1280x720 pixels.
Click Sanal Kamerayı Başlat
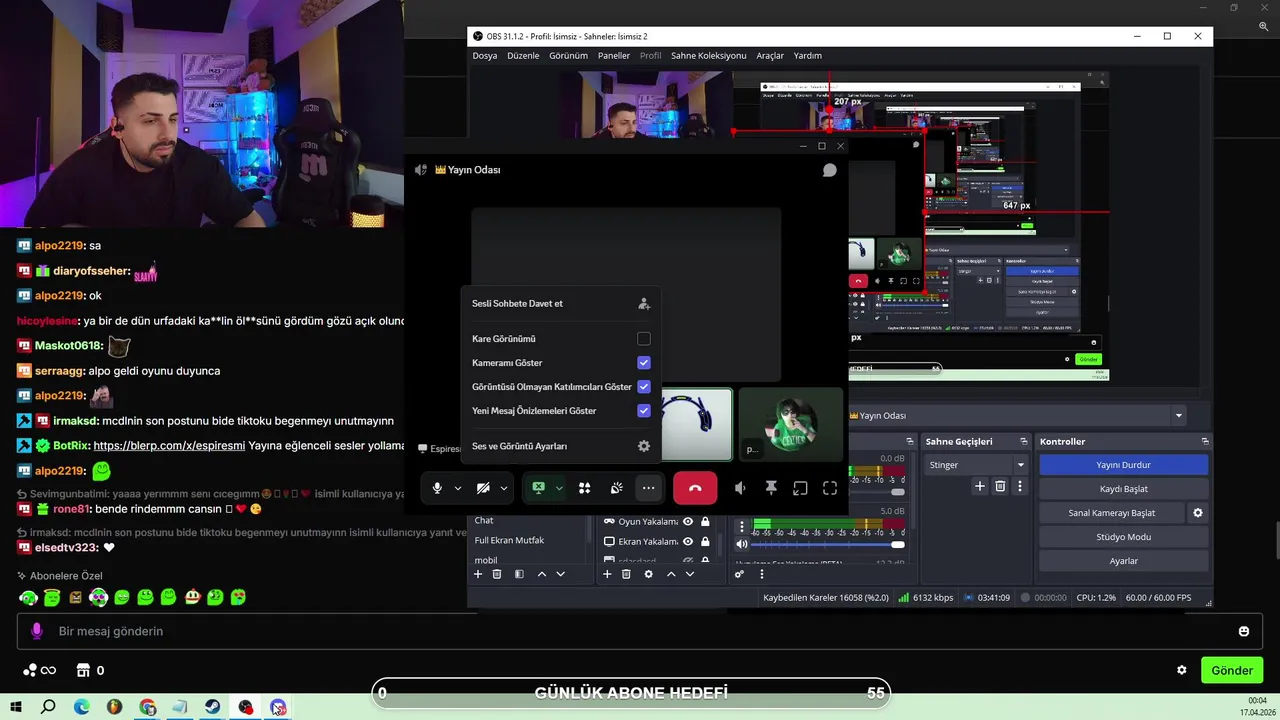1111,513
